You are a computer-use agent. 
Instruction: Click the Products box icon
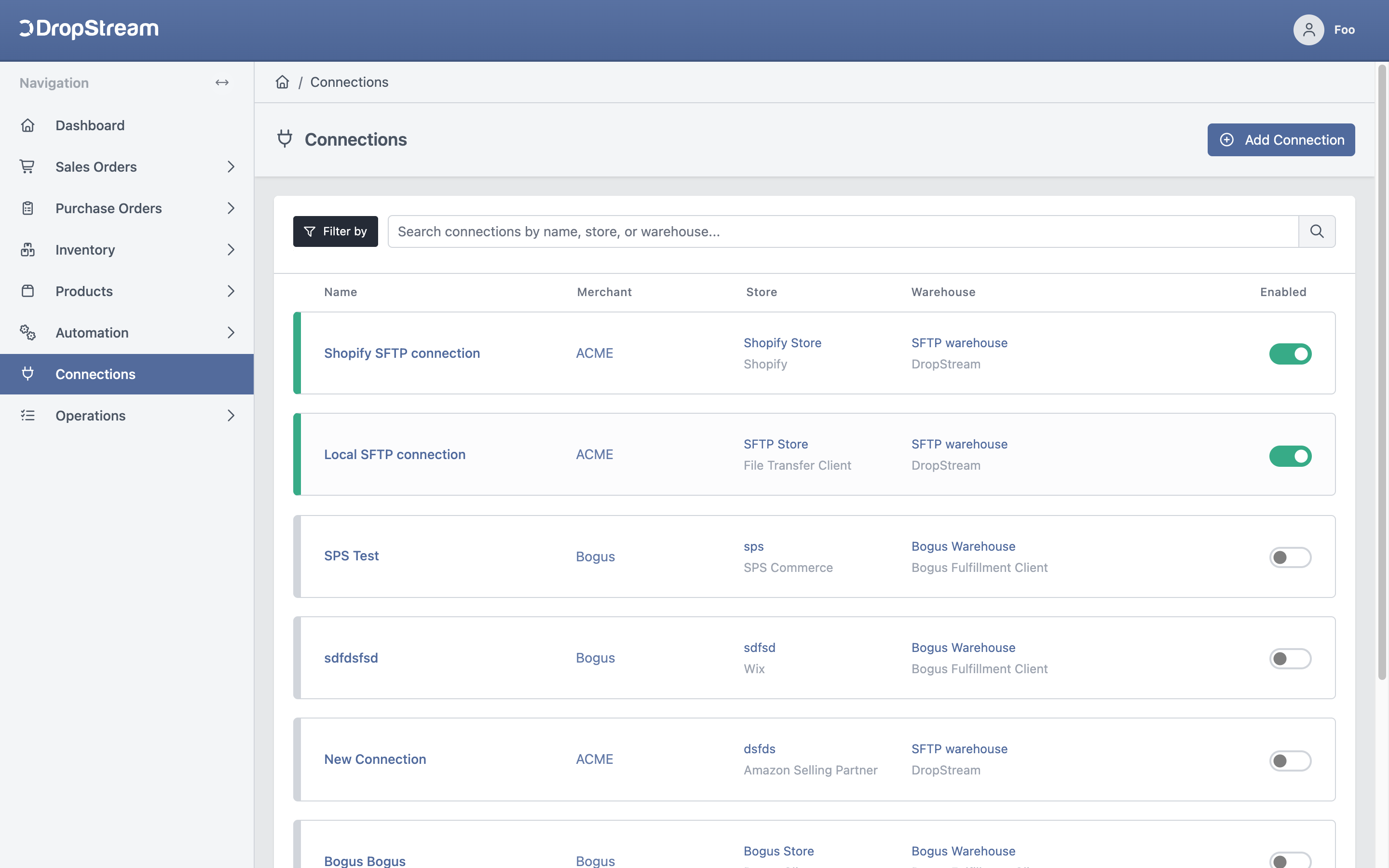[x=27, y=291]
